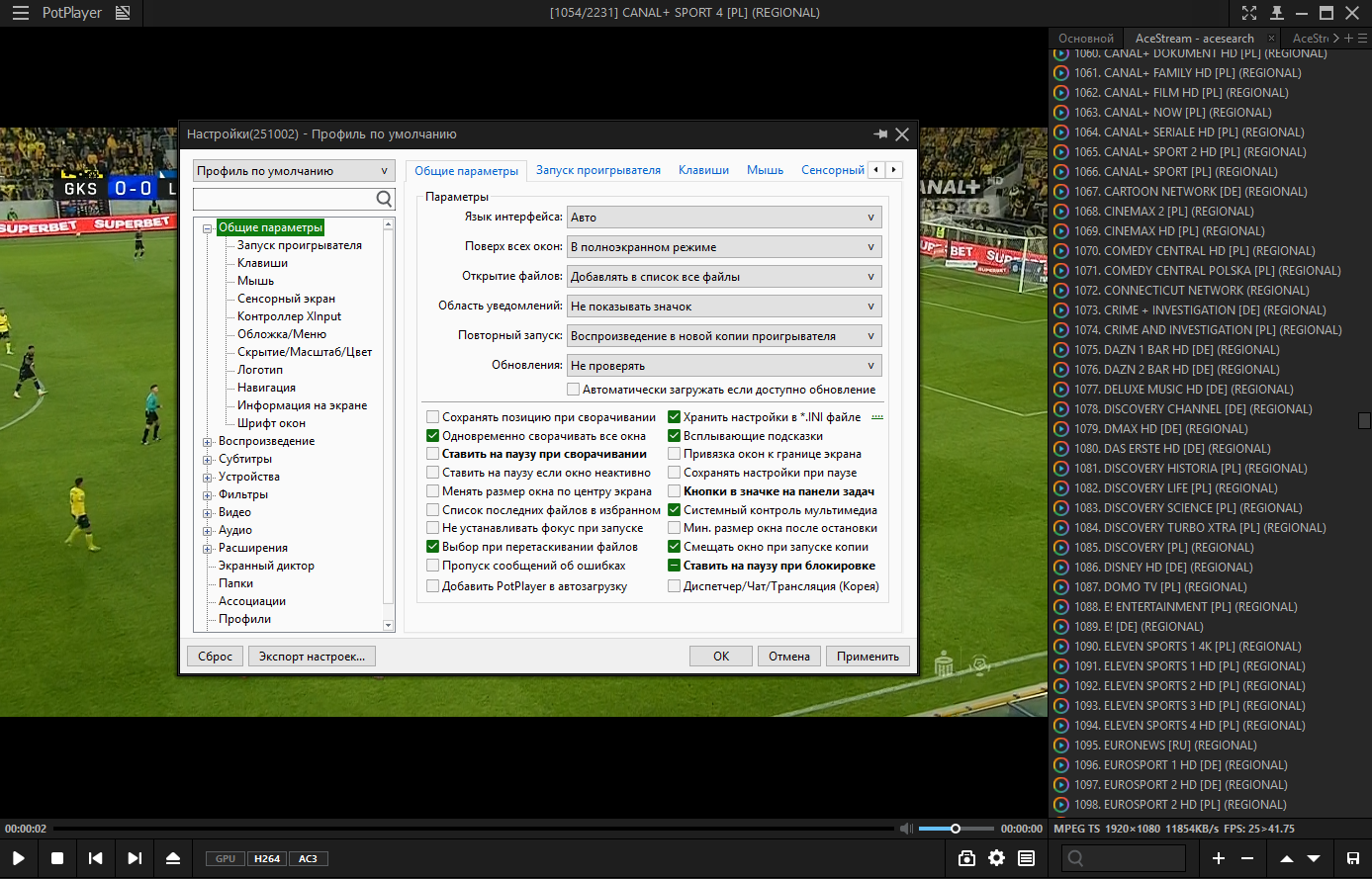Open the control panel gear icon
The width and height of the screenshot is (1372, 879).
(996, 858)
